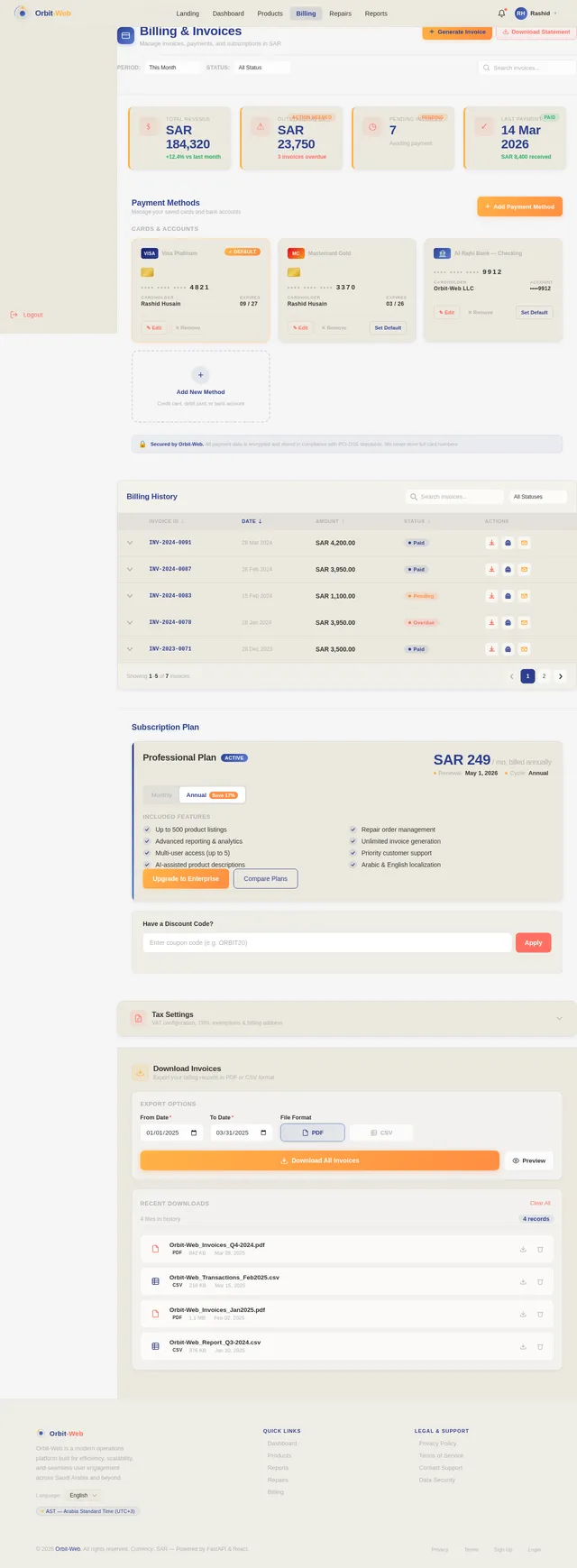Viewport: 577px width, 1568px height.
Task: Email invoice INV-2024-0091
Action: click(525, 543)
